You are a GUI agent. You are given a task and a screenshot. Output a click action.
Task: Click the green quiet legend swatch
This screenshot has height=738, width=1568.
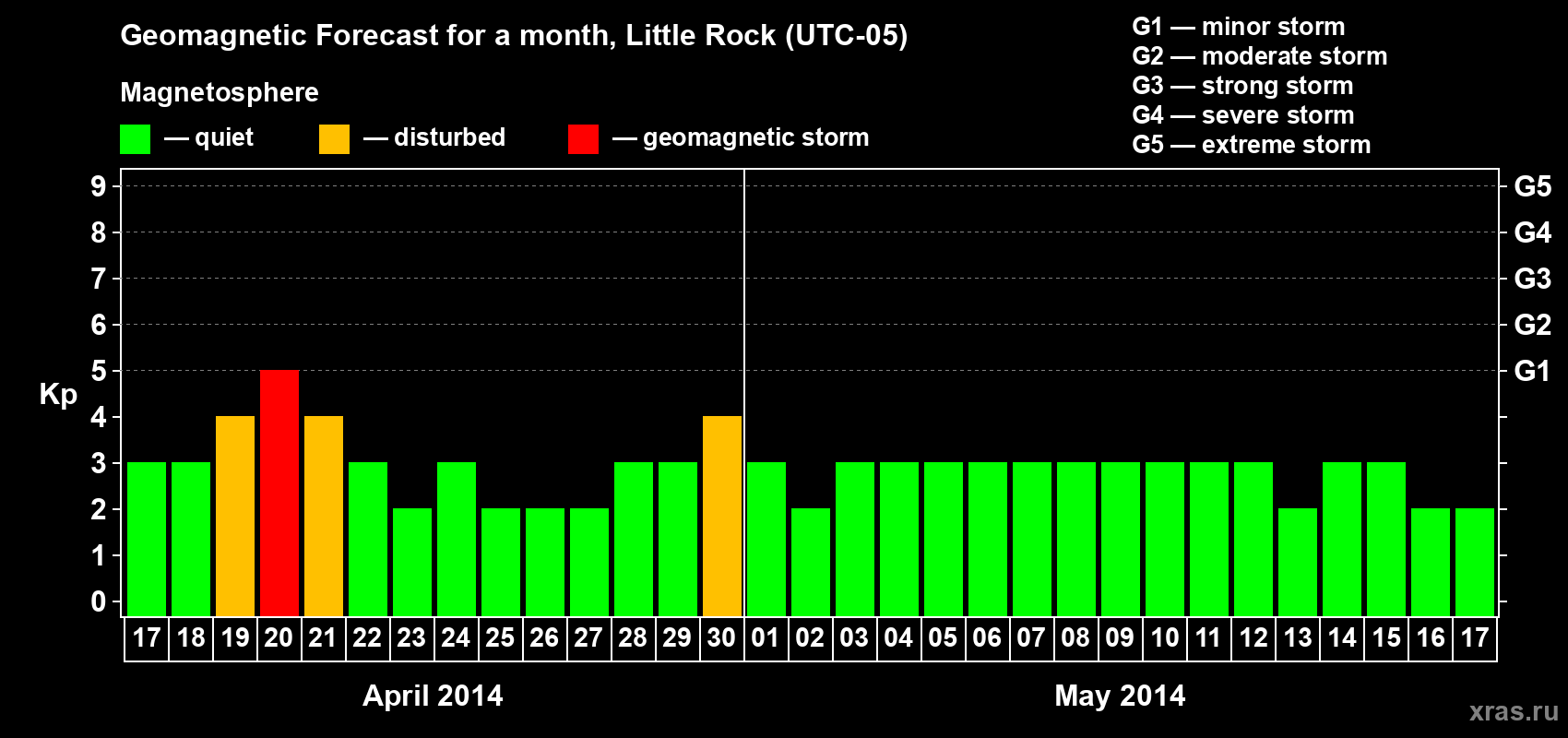(135, 139)
